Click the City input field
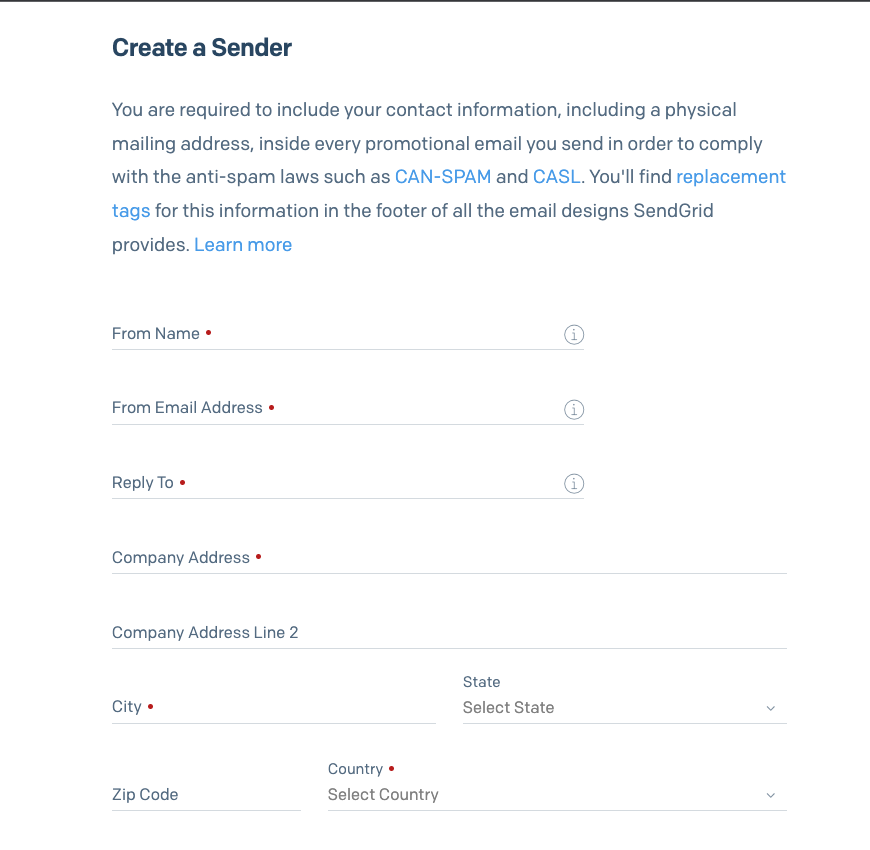Image resolution: width=870 pixels, height=850 pixels. pos(290,707)
